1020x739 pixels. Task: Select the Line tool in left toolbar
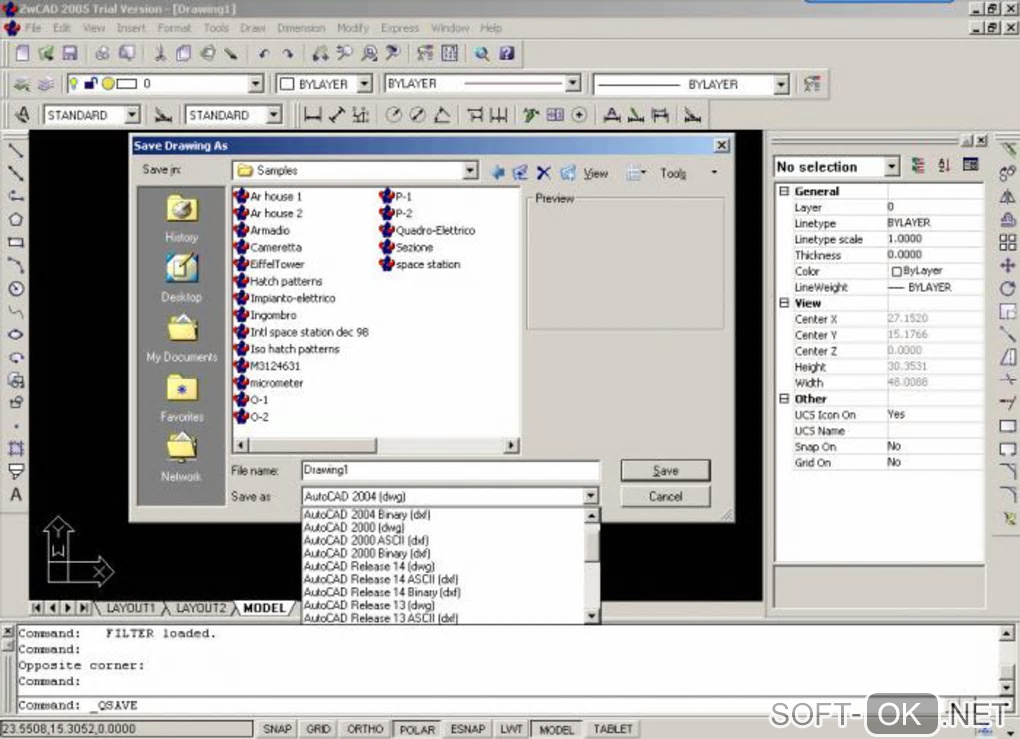coord(16,151)
